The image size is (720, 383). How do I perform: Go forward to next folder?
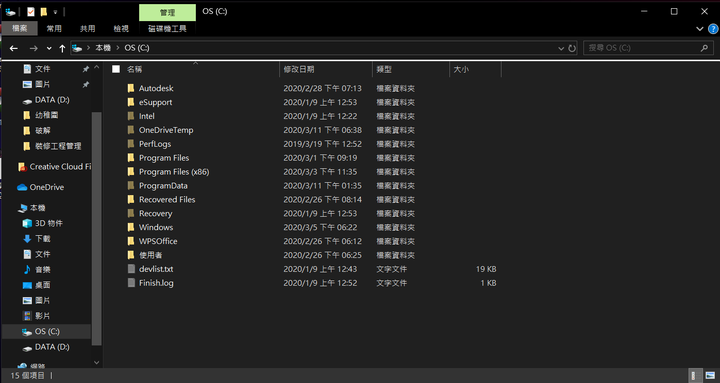(x=34, y=48)
